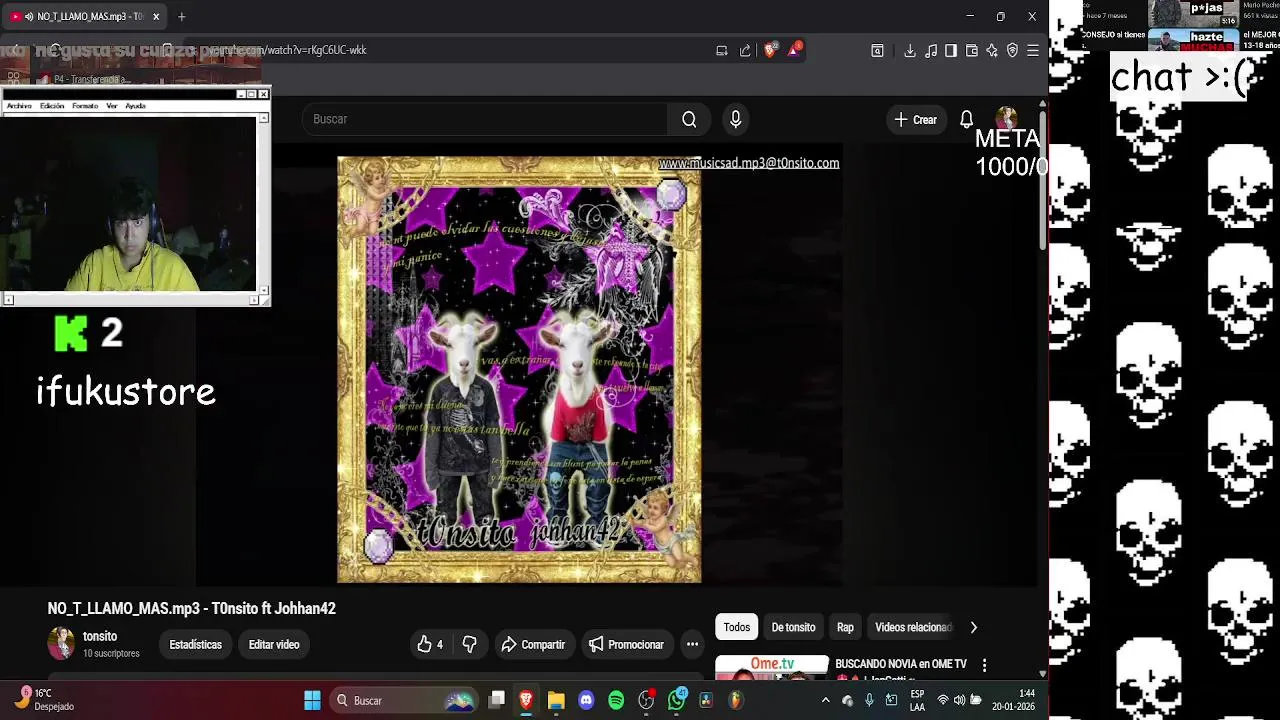
Task: Open YouTube notifications bell
Action: tap(966, 119)
